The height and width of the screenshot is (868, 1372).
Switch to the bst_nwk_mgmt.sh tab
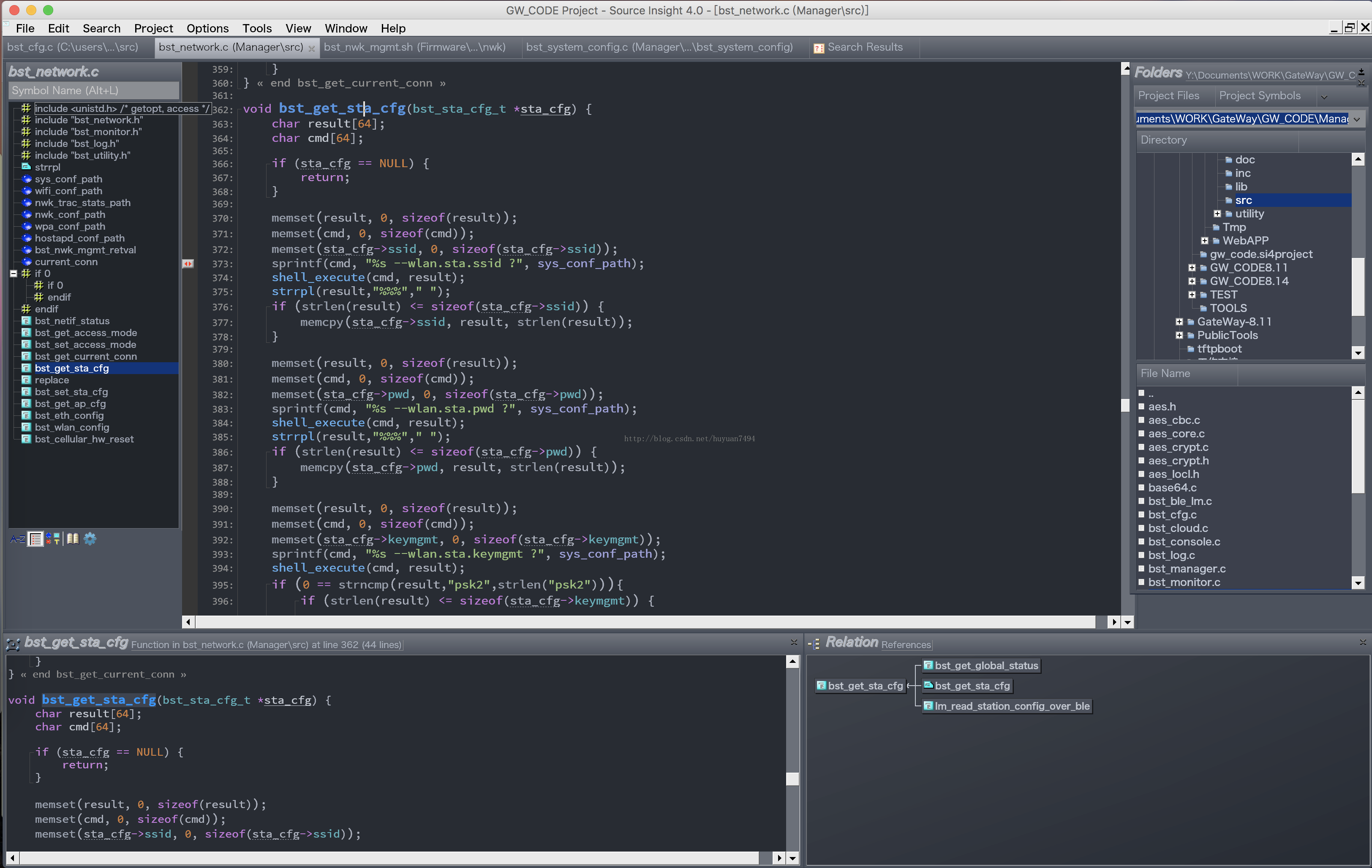(414, 47)
